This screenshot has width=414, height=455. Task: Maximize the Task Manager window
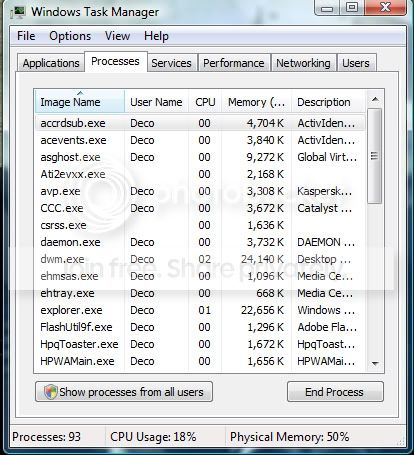[x=352, y=8]
